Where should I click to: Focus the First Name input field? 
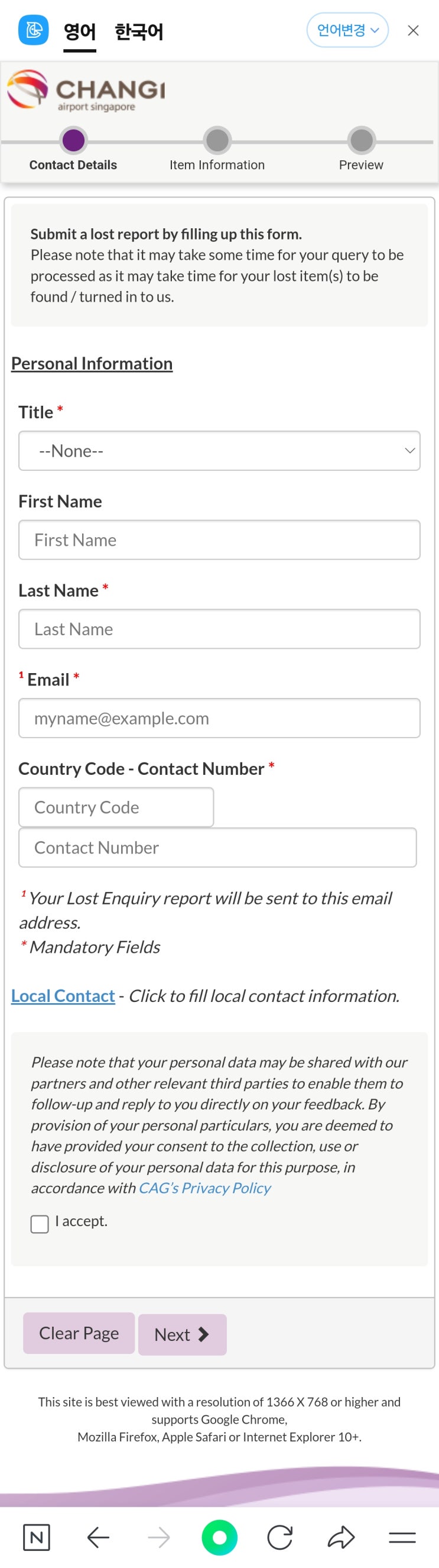click(219, 540)
